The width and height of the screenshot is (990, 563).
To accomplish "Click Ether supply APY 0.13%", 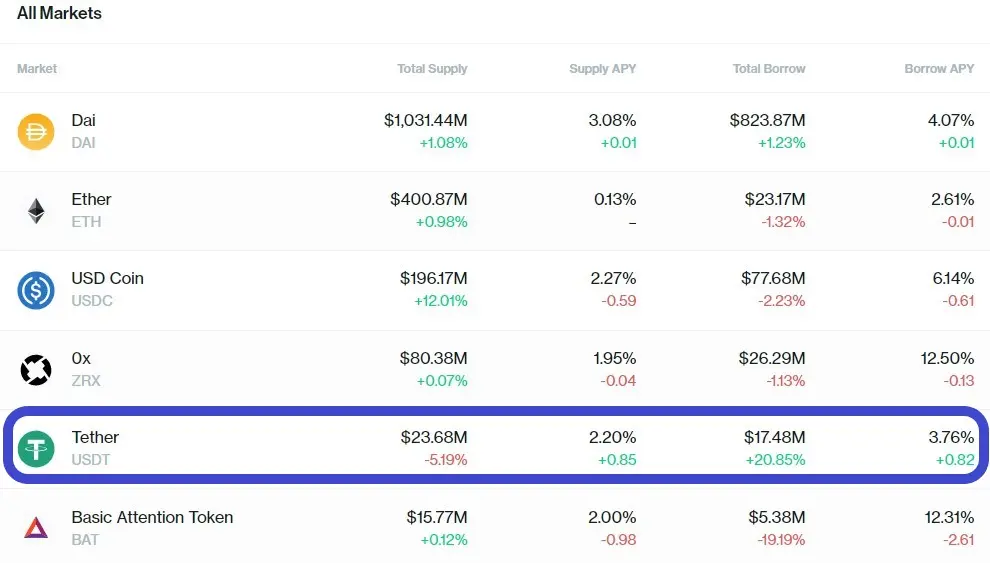I will (615, 199).
